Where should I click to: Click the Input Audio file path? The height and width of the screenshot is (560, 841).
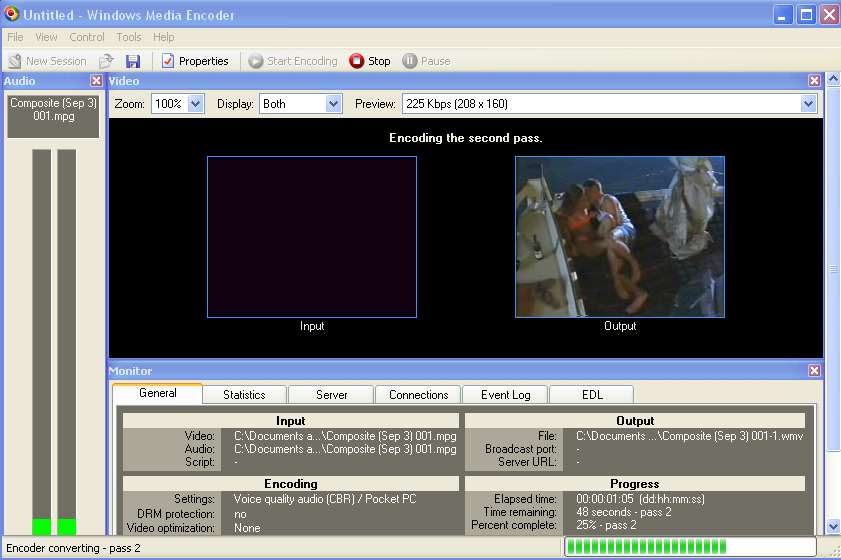pyautogui.click(x=345, y=449)
